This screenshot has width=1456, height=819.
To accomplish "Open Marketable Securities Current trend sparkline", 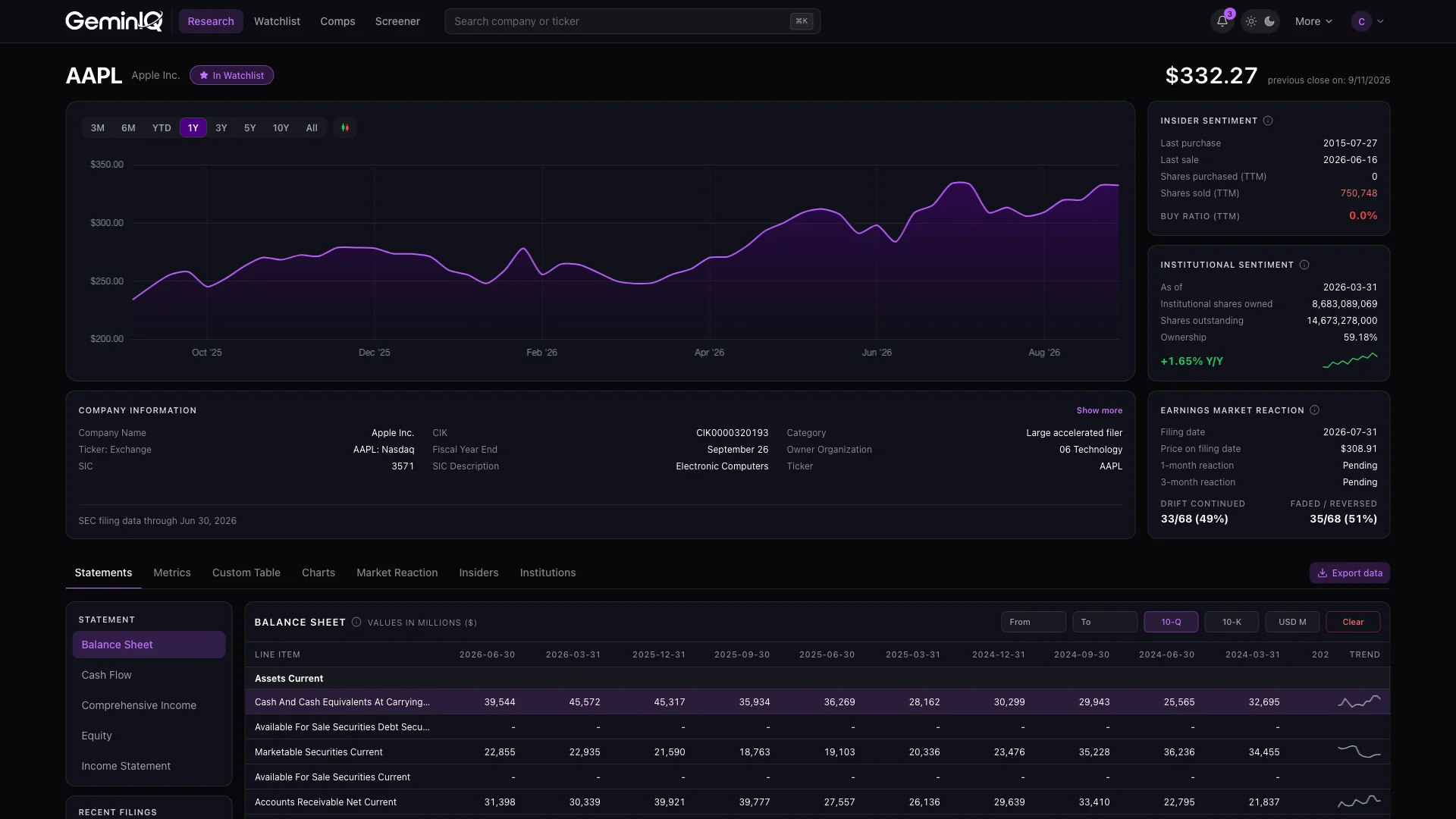I will [1359, 752].
